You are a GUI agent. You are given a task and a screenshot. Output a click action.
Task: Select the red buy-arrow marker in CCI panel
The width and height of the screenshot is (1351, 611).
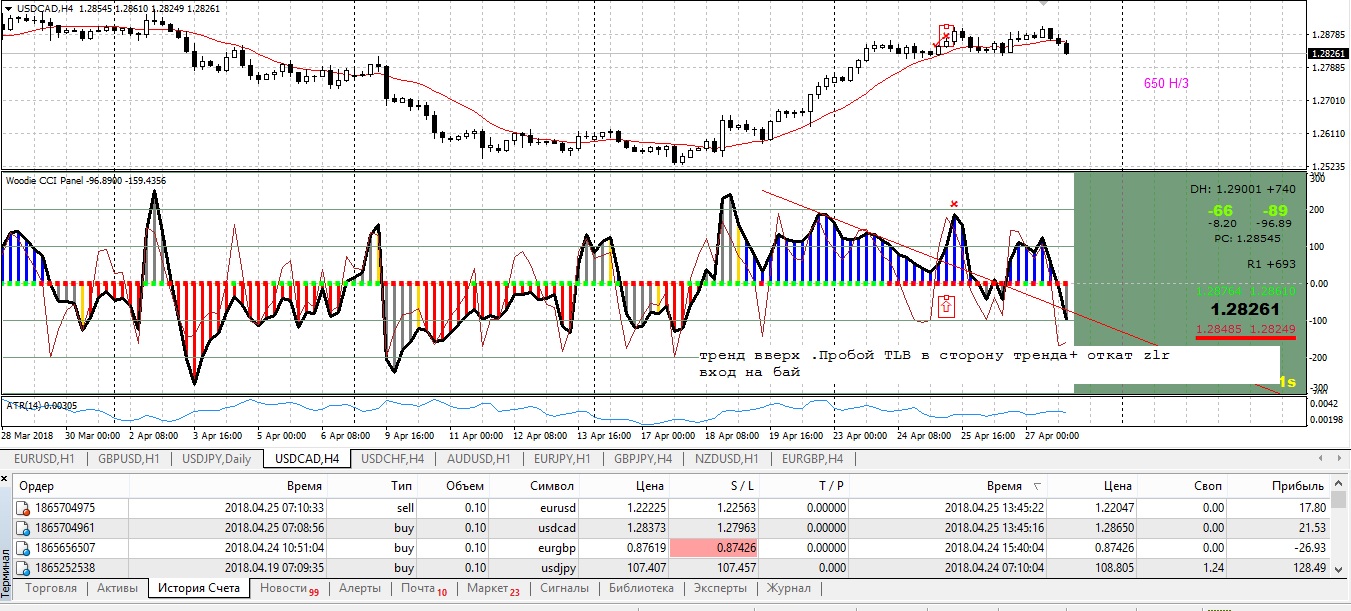tap(946, 306)
